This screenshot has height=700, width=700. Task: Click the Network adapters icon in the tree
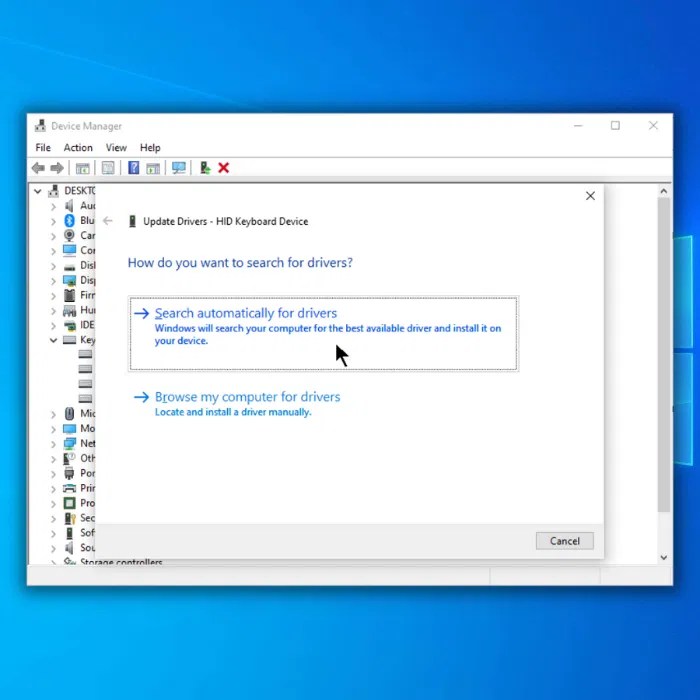coord(69,443)
